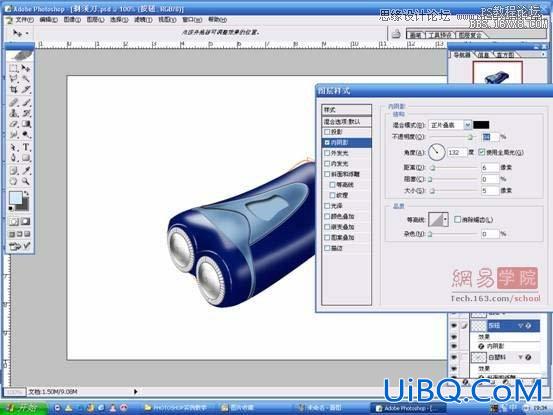Viewport: 553px width, 415px height.
Task: Select the Clone Stamp tool
Action: click(x=14, y=113)
